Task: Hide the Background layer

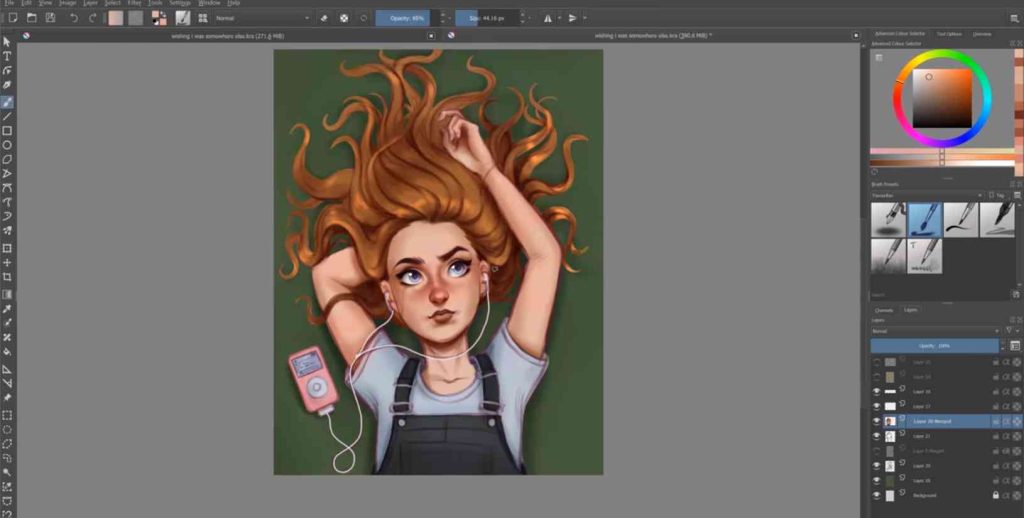Action: coord(876,496)
